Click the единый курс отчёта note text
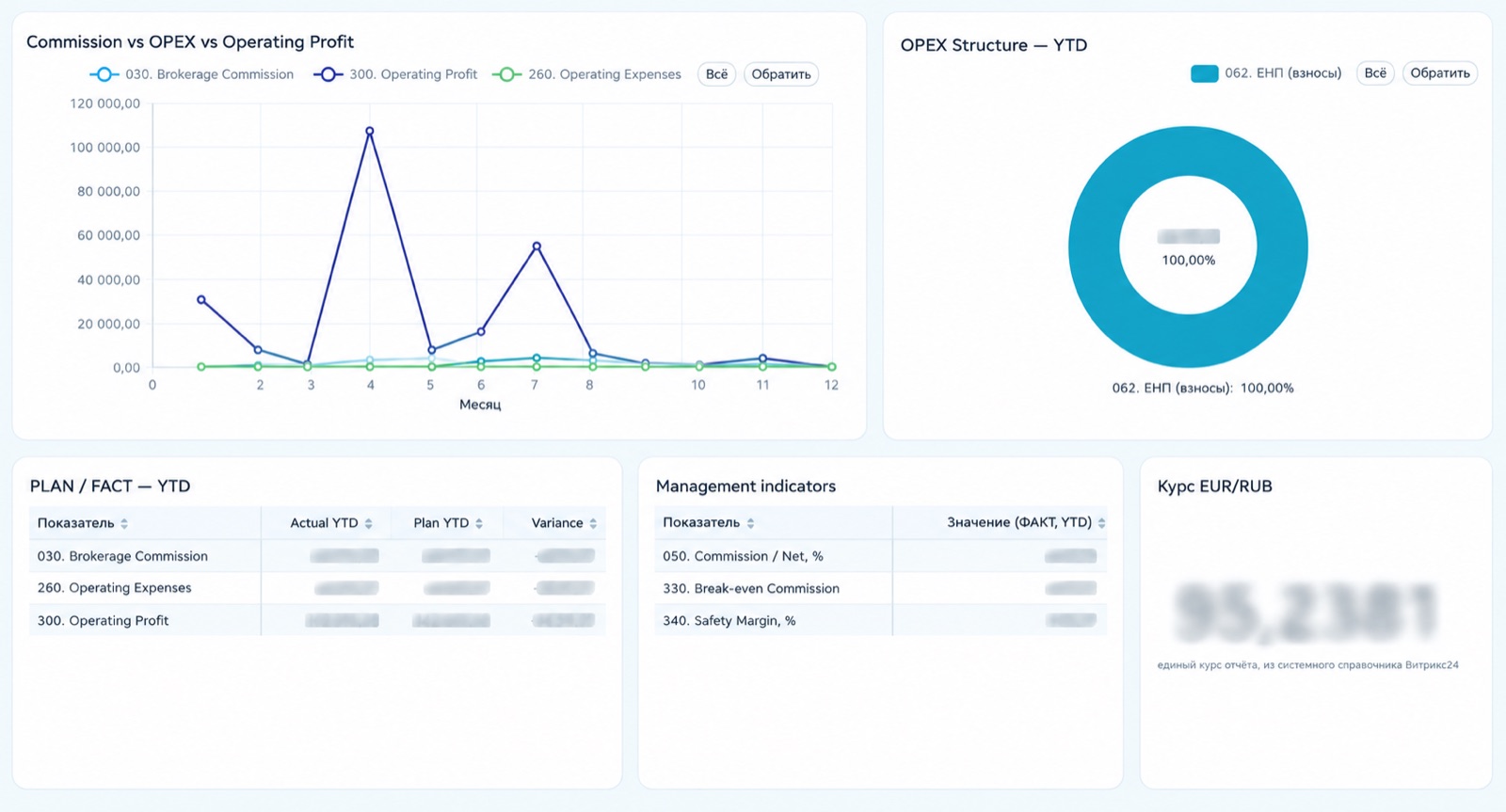 click(x=1307, y=665)
